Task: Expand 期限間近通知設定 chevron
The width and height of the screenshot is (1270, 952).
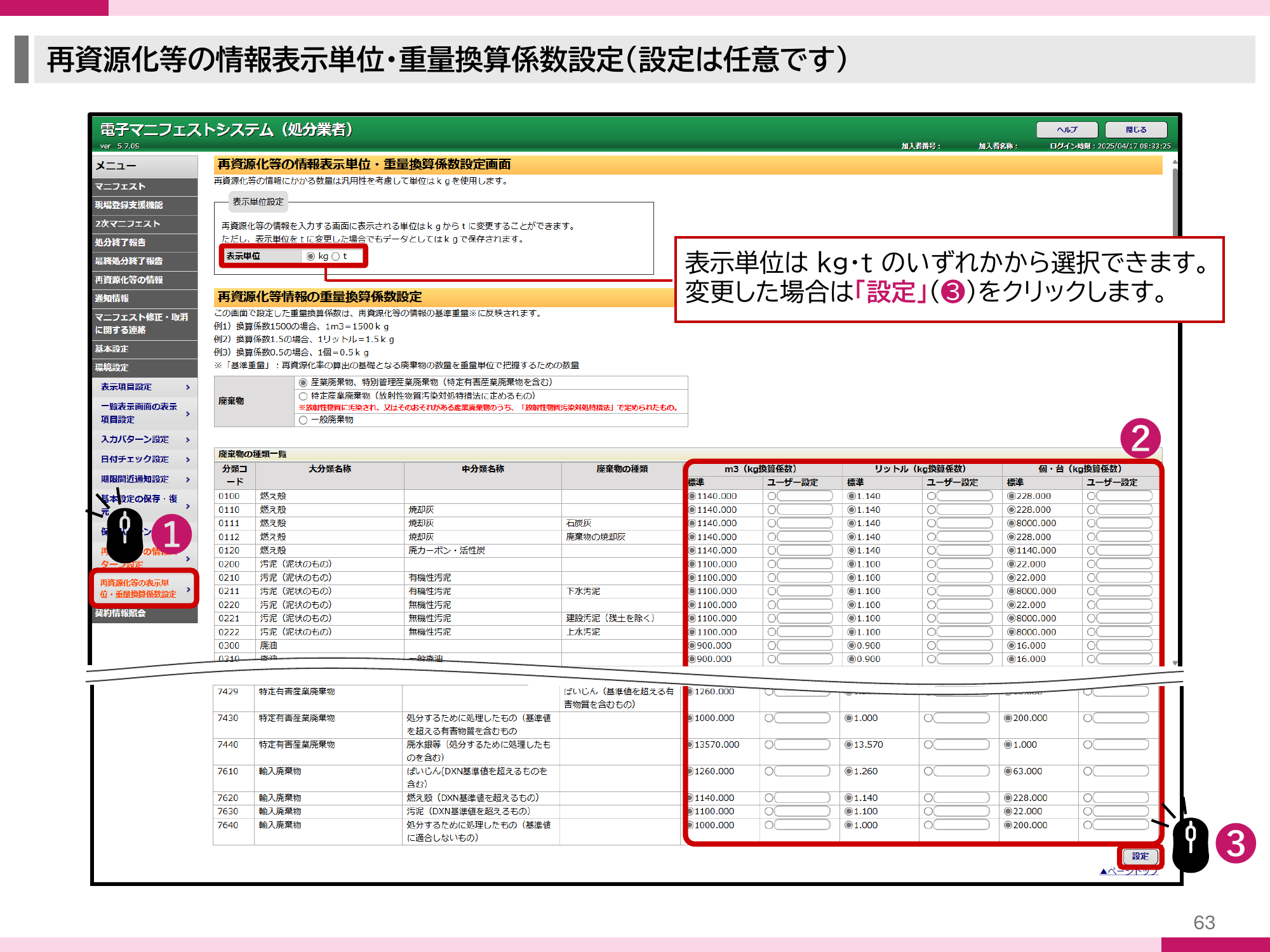Action: [x=188, y=480]
